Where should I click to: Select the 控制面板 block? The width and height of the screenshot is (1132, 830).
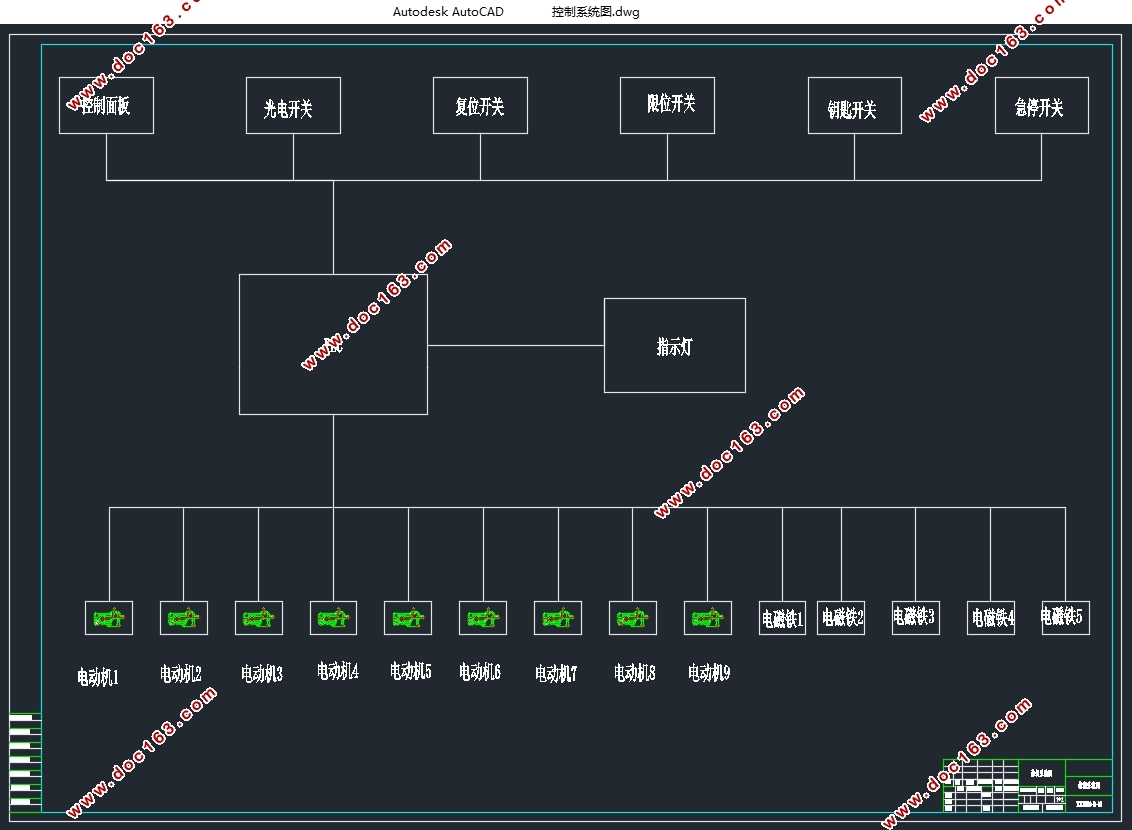(106, 105)
